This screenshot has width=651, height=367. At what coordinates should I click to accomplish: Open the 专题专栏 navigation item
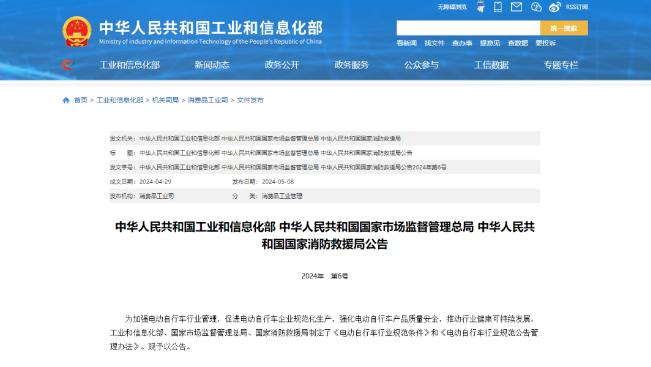[x=561, y=65]
